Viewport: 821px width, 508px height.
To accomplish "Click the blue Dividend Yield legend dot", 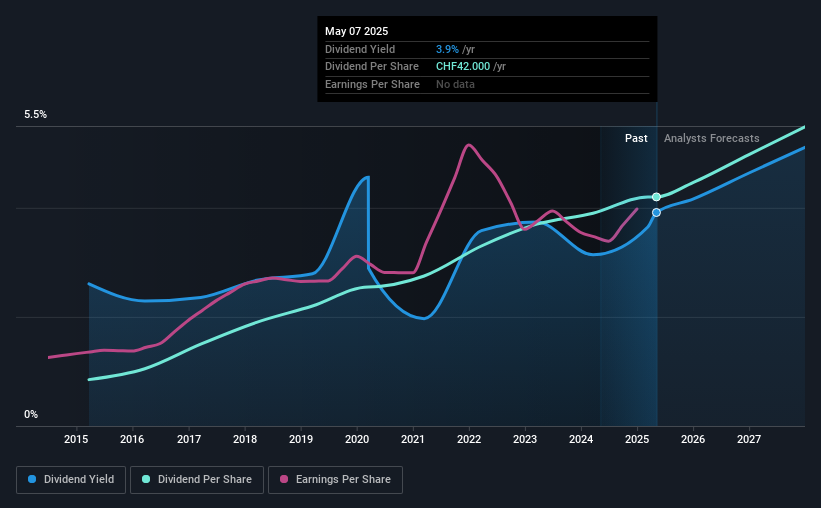I will pyautogui.click(x=32, y=479).
